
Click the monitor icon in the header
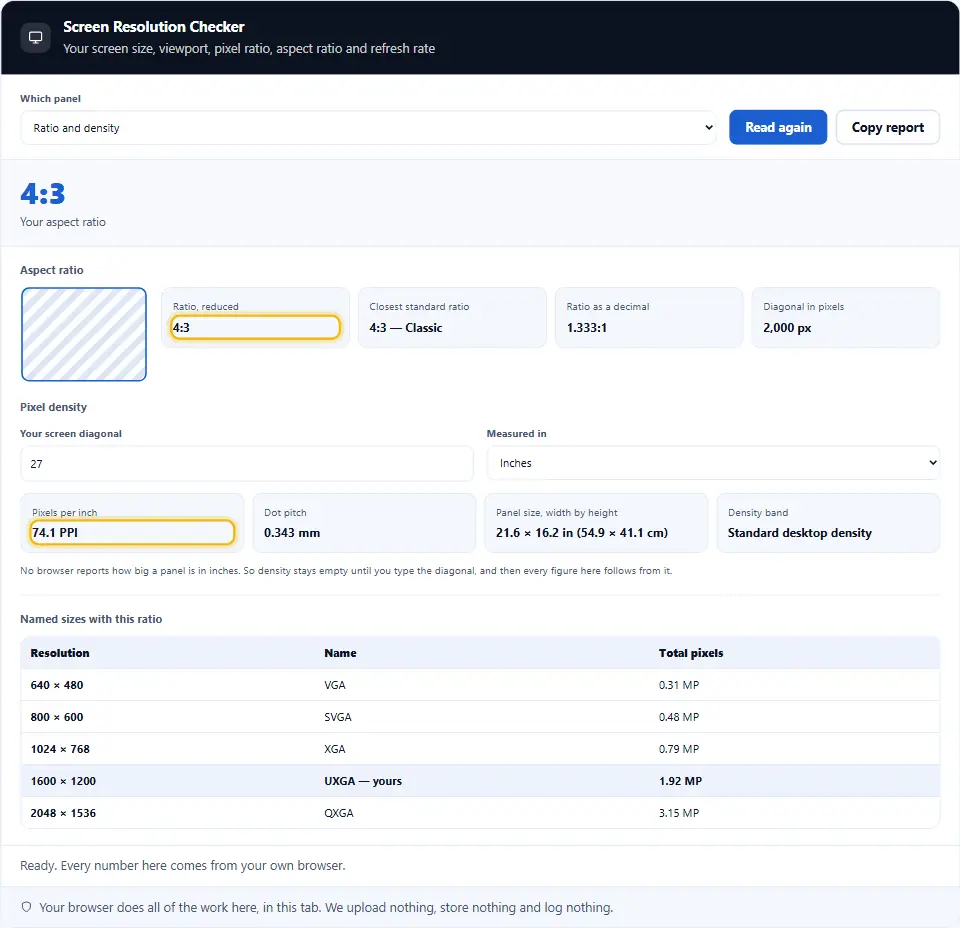click(36, 37)
